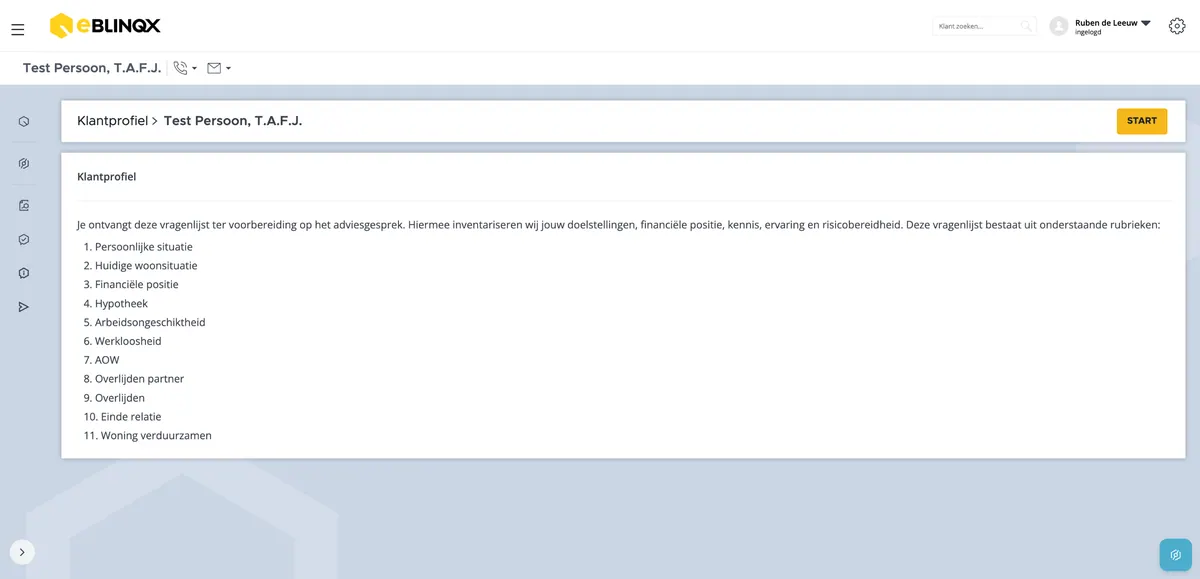Open the checkmark badge icon in the sidebar
The height and width of the screenshot is (579, 1200).
click(x=24, y=239)
